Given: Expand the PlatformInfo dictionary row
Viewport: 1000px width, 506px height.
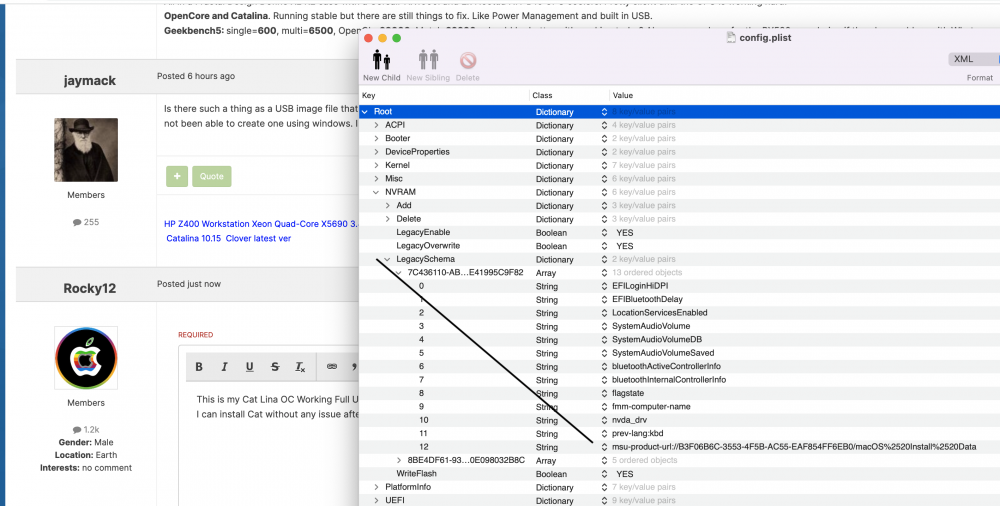Looking at the screenshot, I should (376, 487).
